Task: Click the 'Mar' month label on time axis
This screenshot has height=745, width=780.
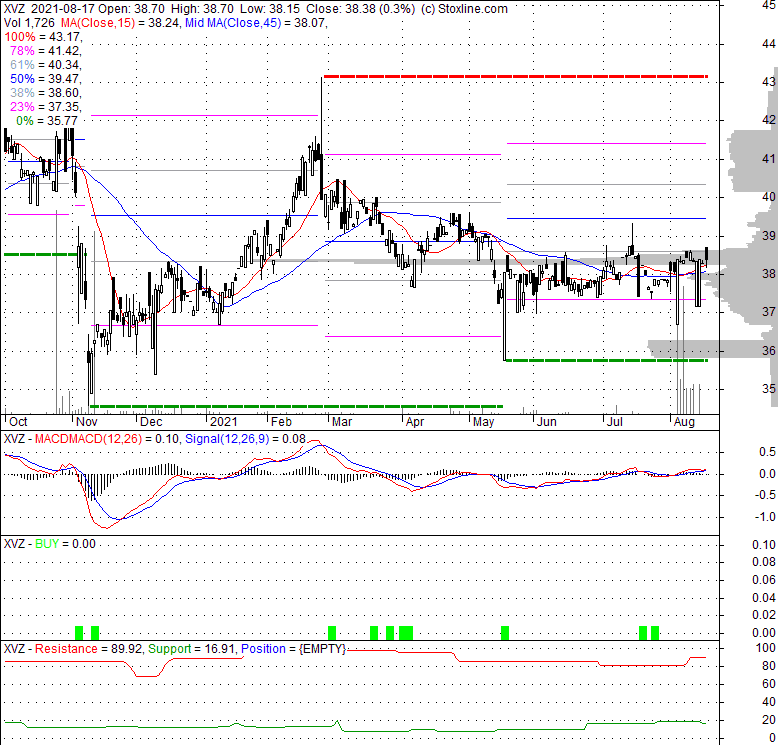Action: tap(342, 422)
